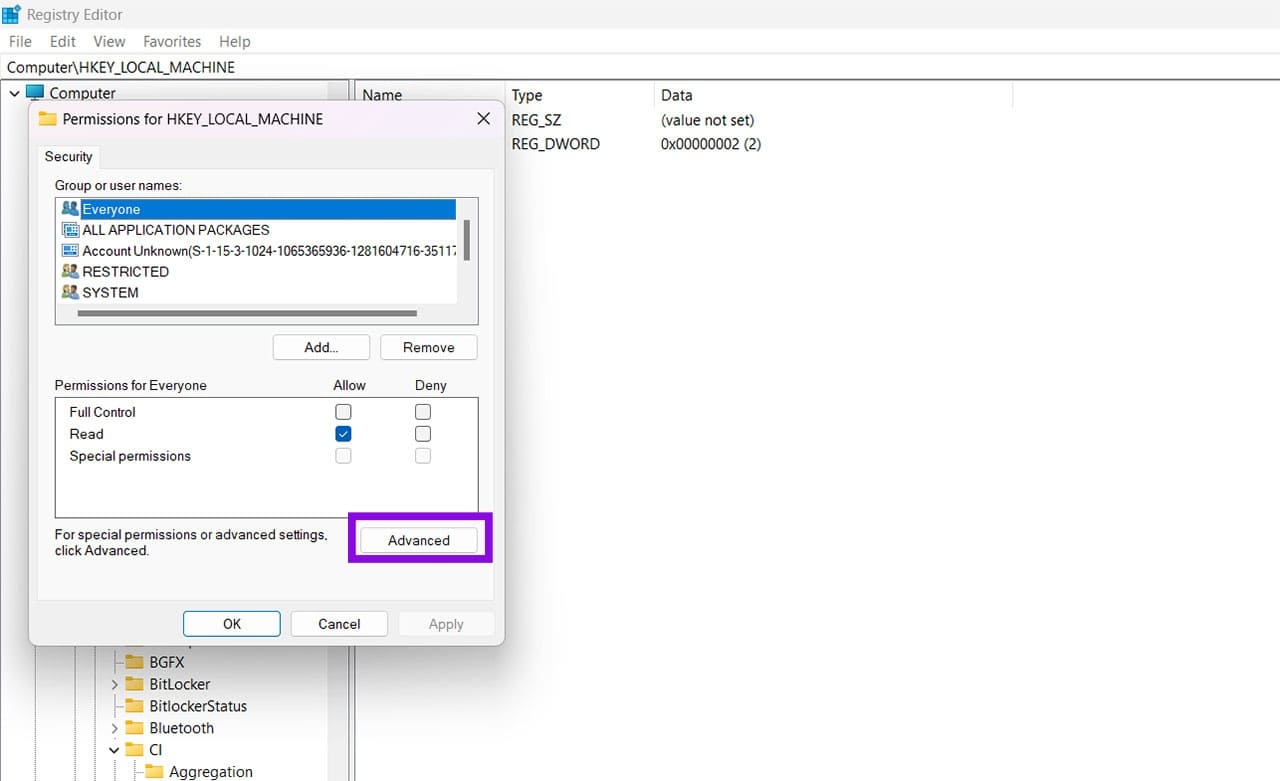Select ALL APPLICATION PACKAGES in the list

point(176,230)
